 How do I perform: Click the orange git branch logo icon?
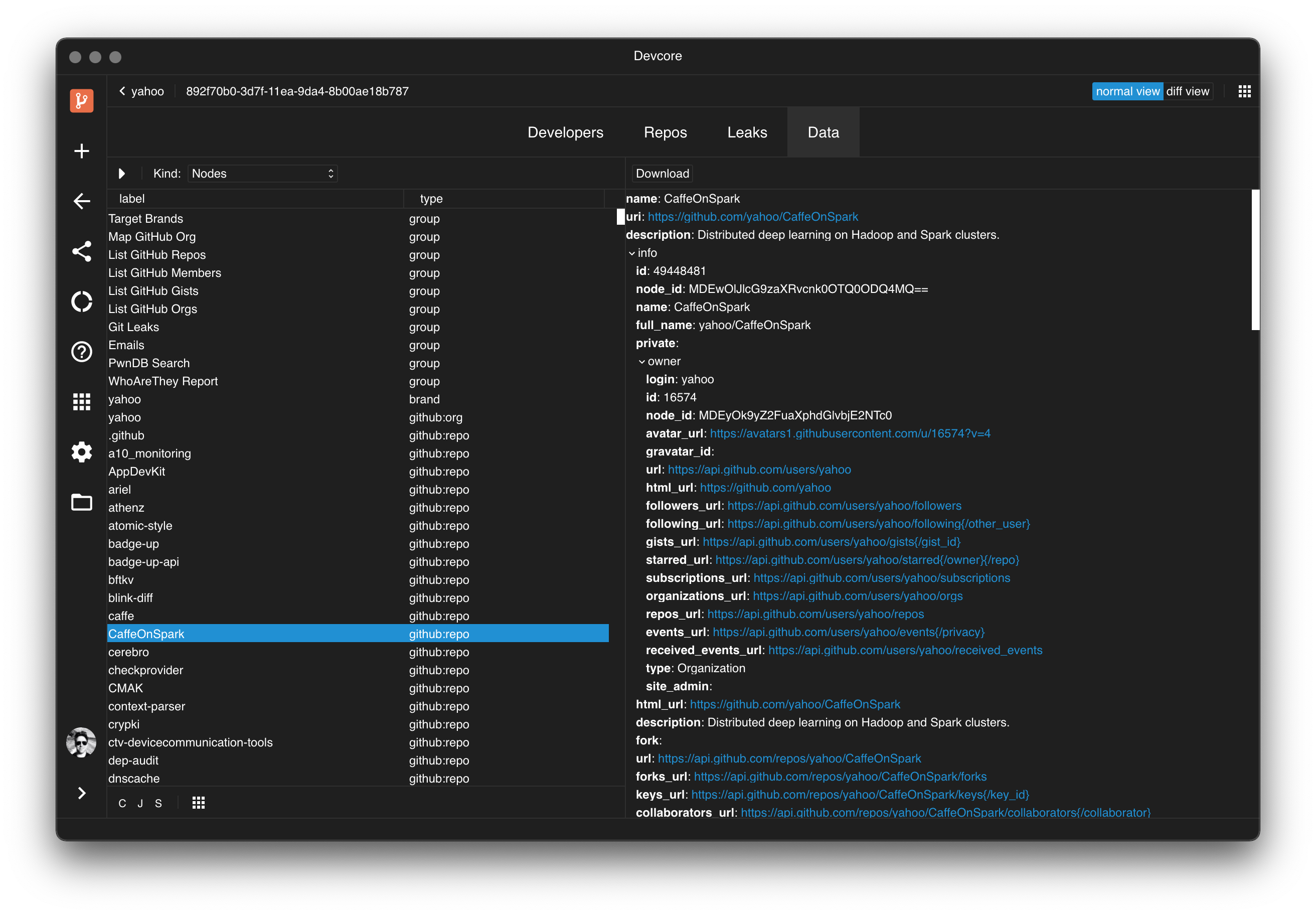[81, 100]
